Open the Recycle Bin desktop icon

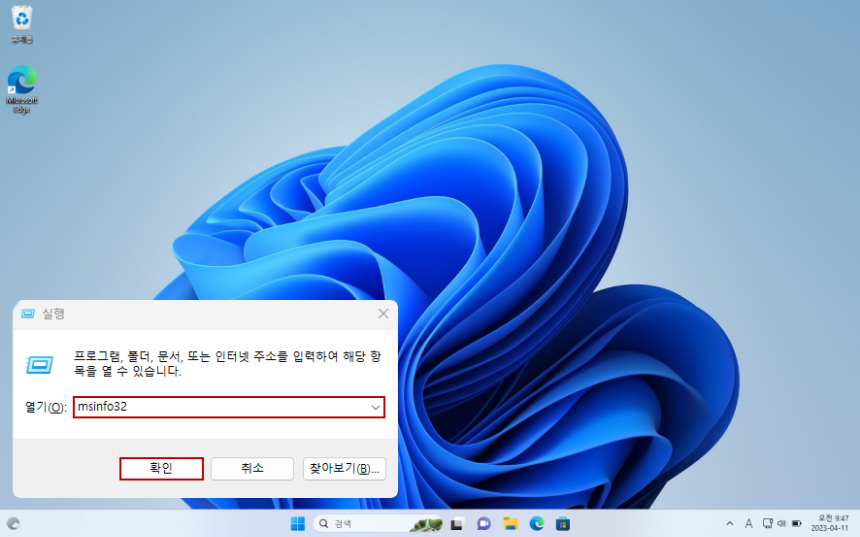click(x=22, y=25)
